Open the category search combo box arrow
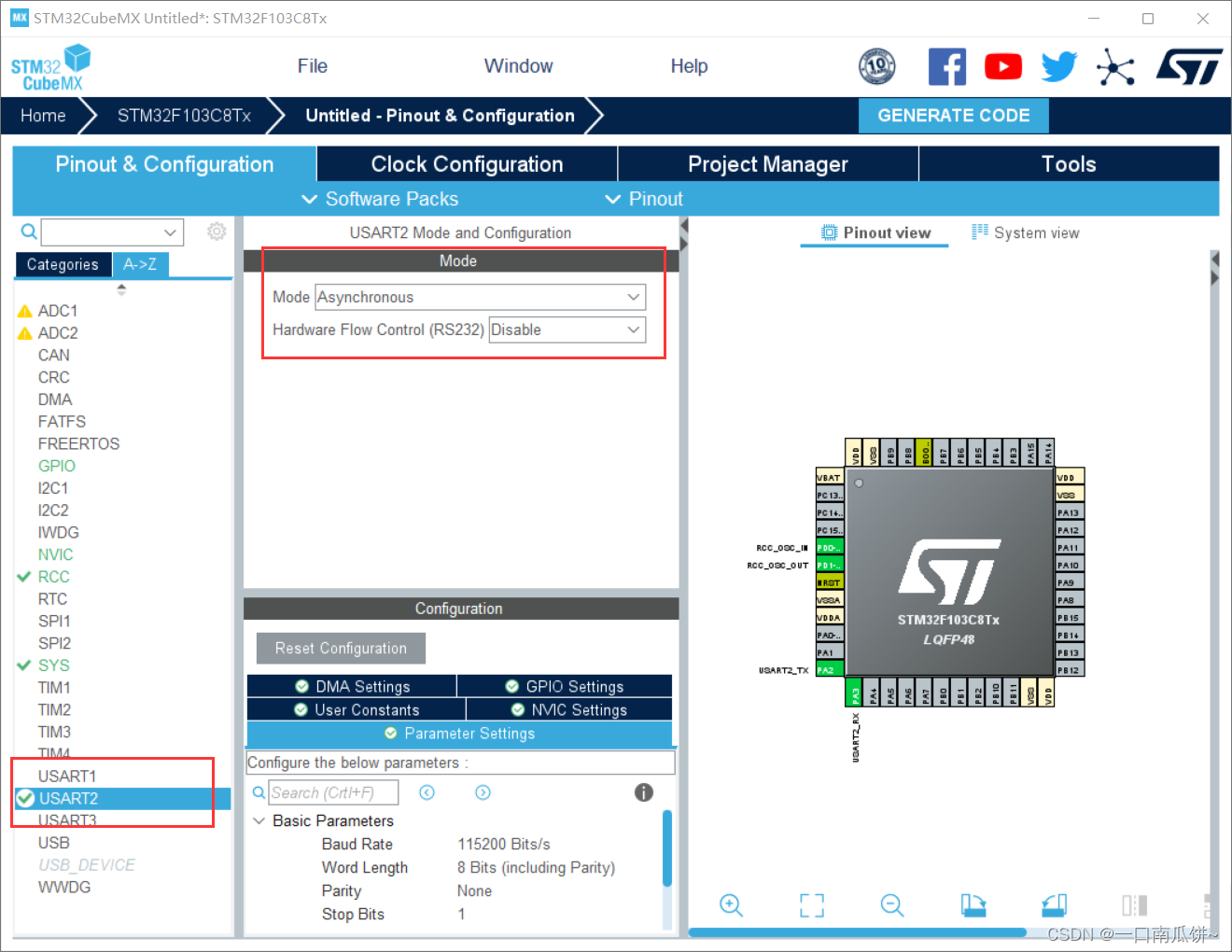 (170, 232)
